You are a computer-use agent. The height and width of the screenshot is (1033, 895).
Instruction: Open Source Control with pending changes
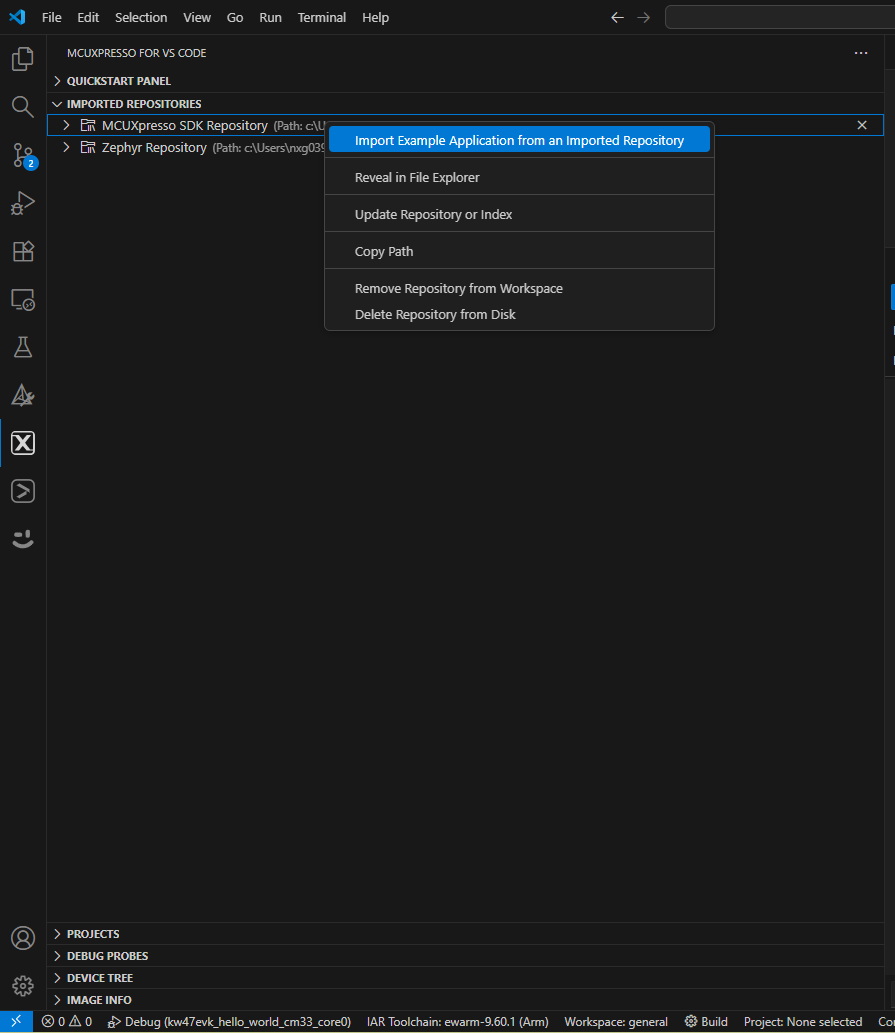[22, 155]
